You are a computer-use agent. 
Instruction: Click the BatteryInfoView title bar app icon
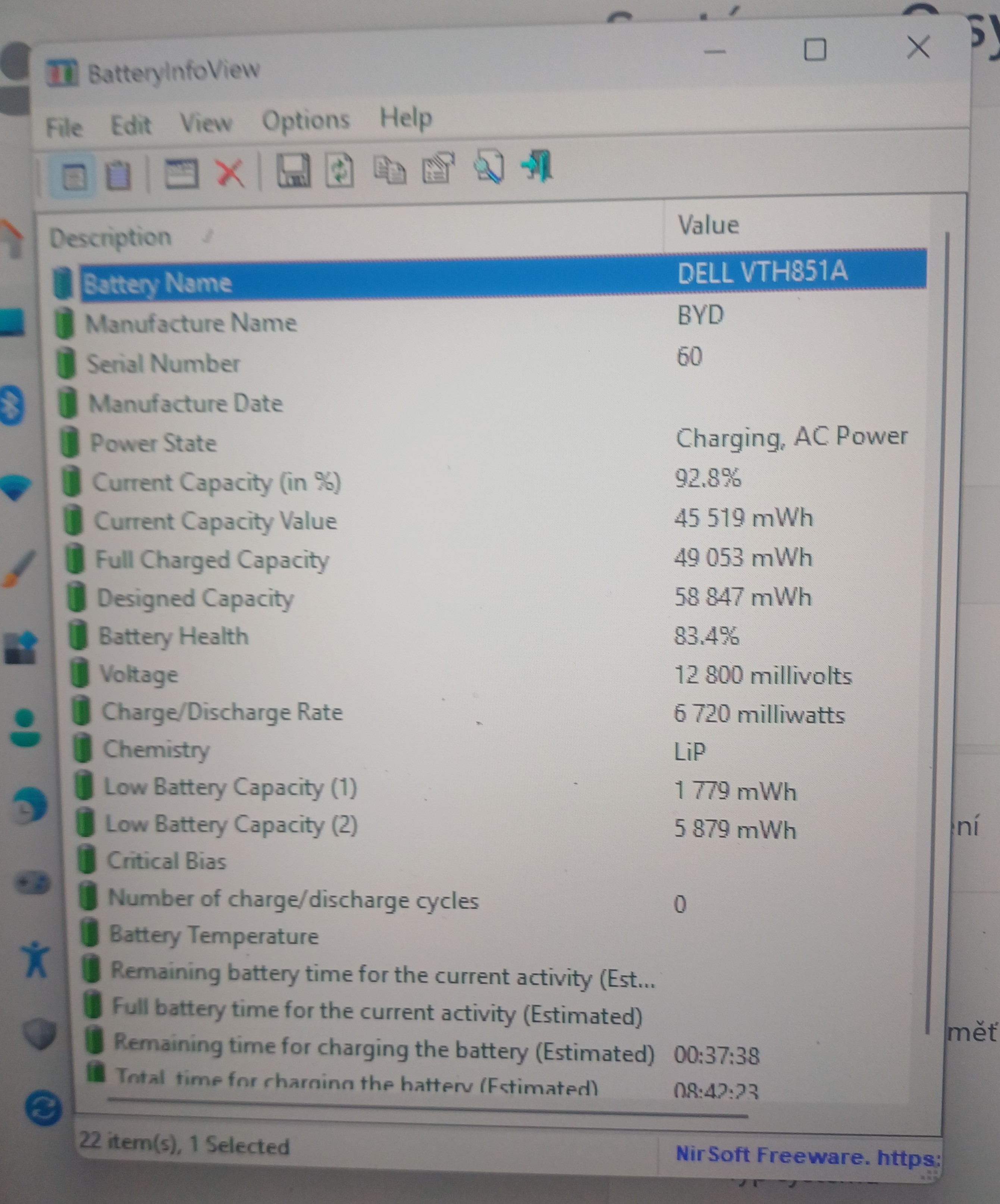click(x=62, y=73)
